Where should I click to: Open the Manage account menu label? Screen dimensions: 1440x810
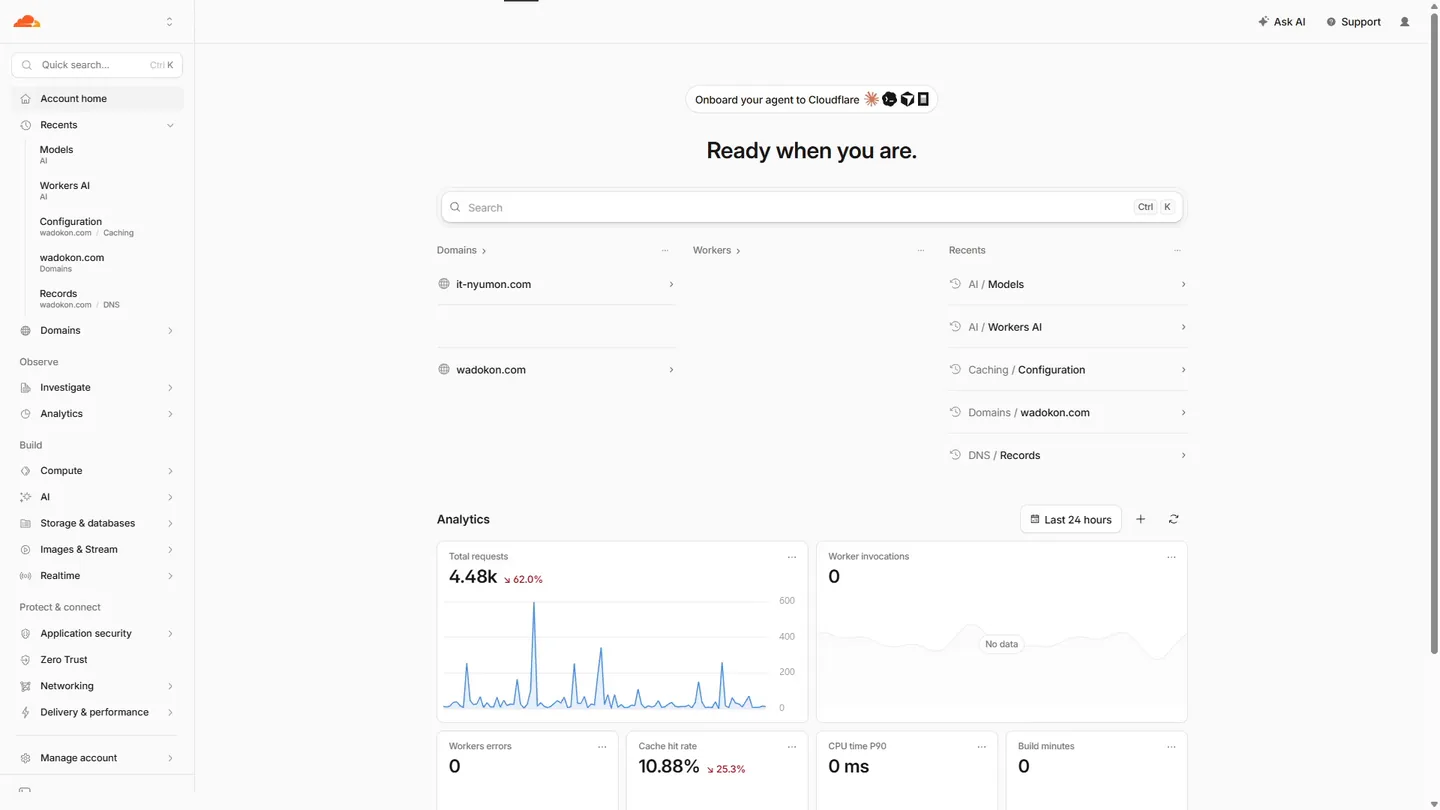pos(79,758)
